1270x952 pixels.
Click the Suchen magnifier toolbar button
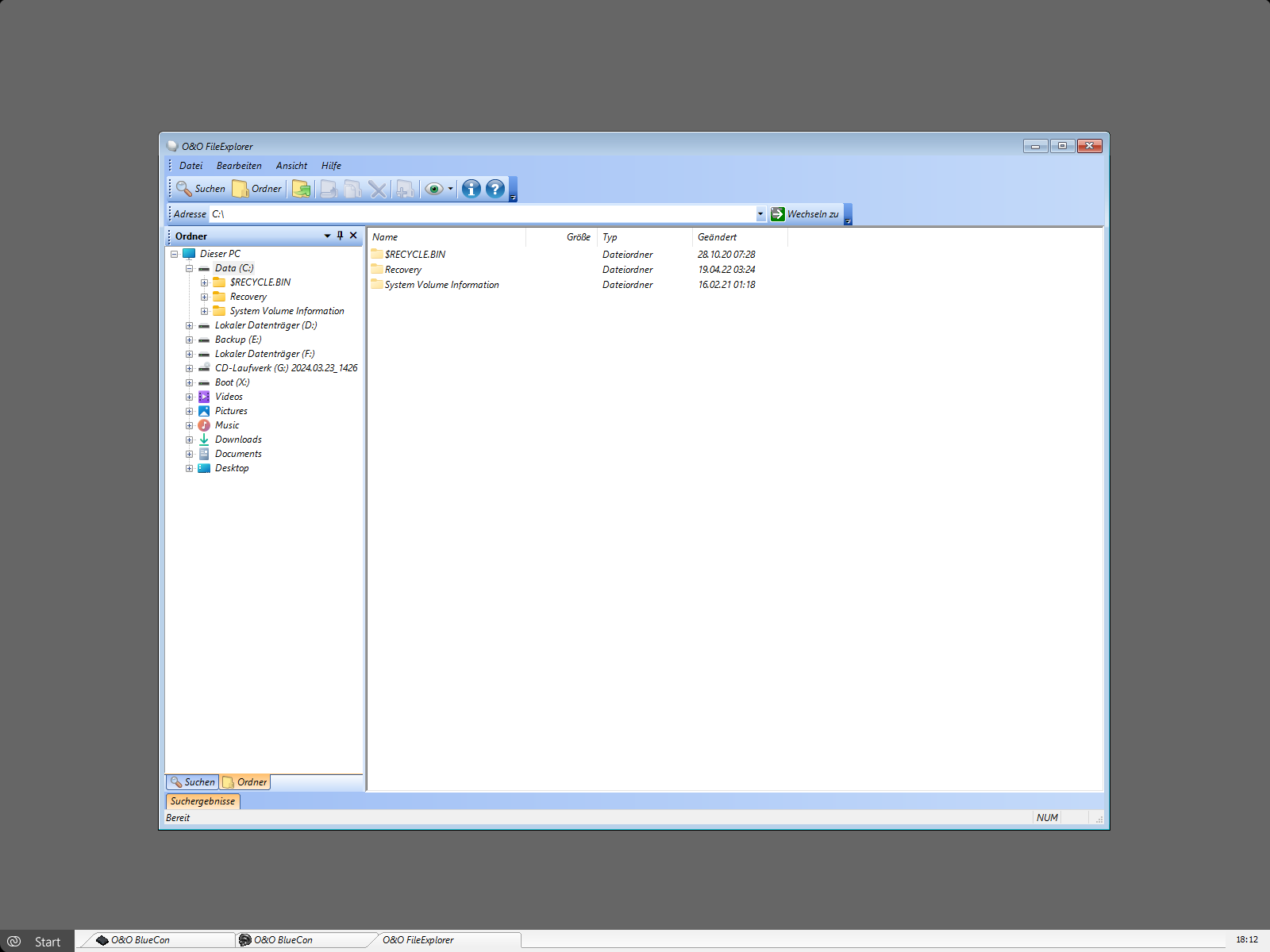pos(201,189)
